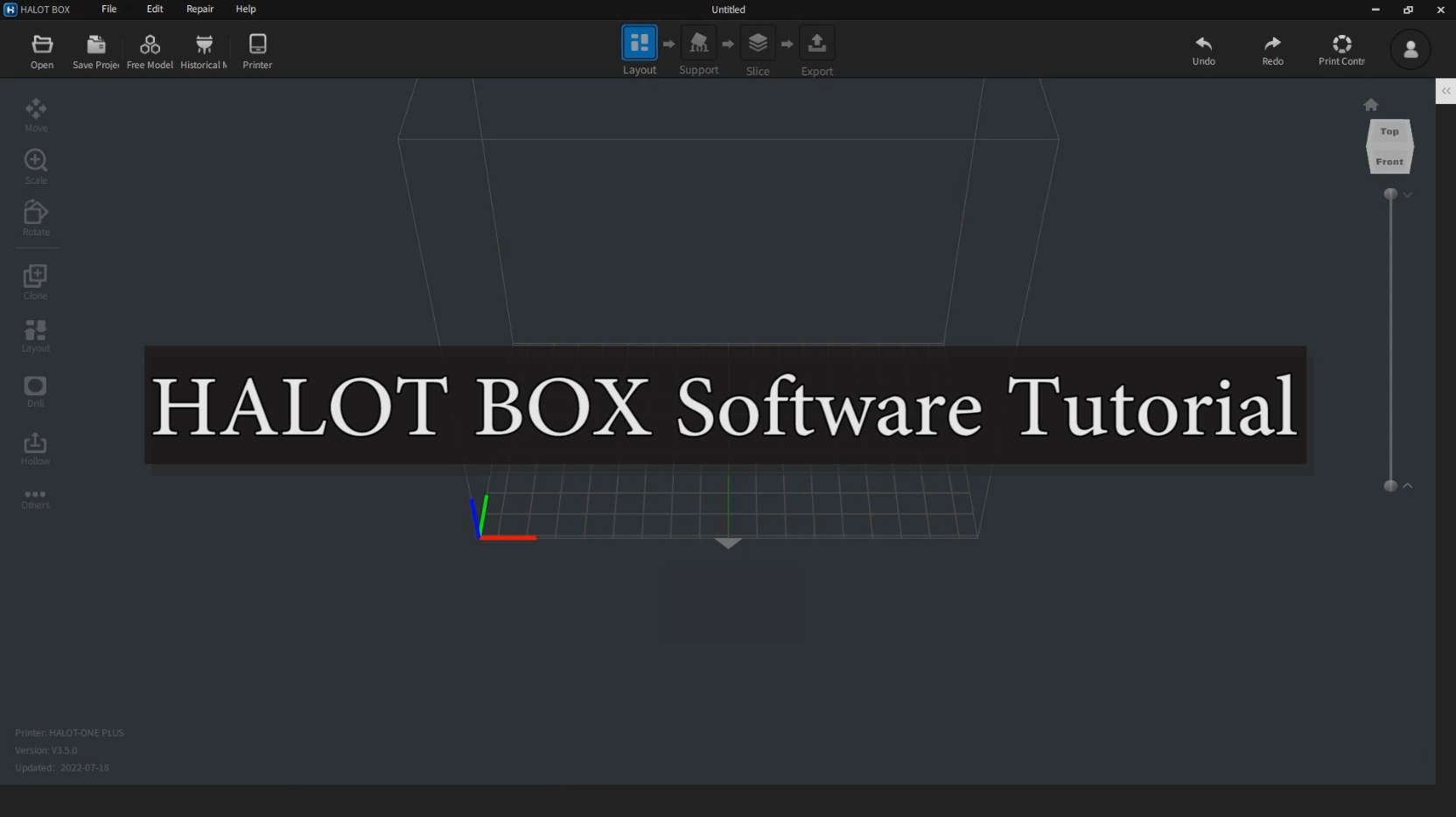1456x817 pixels.
Task: Open the Clone tool
Action: coord(36,280)
